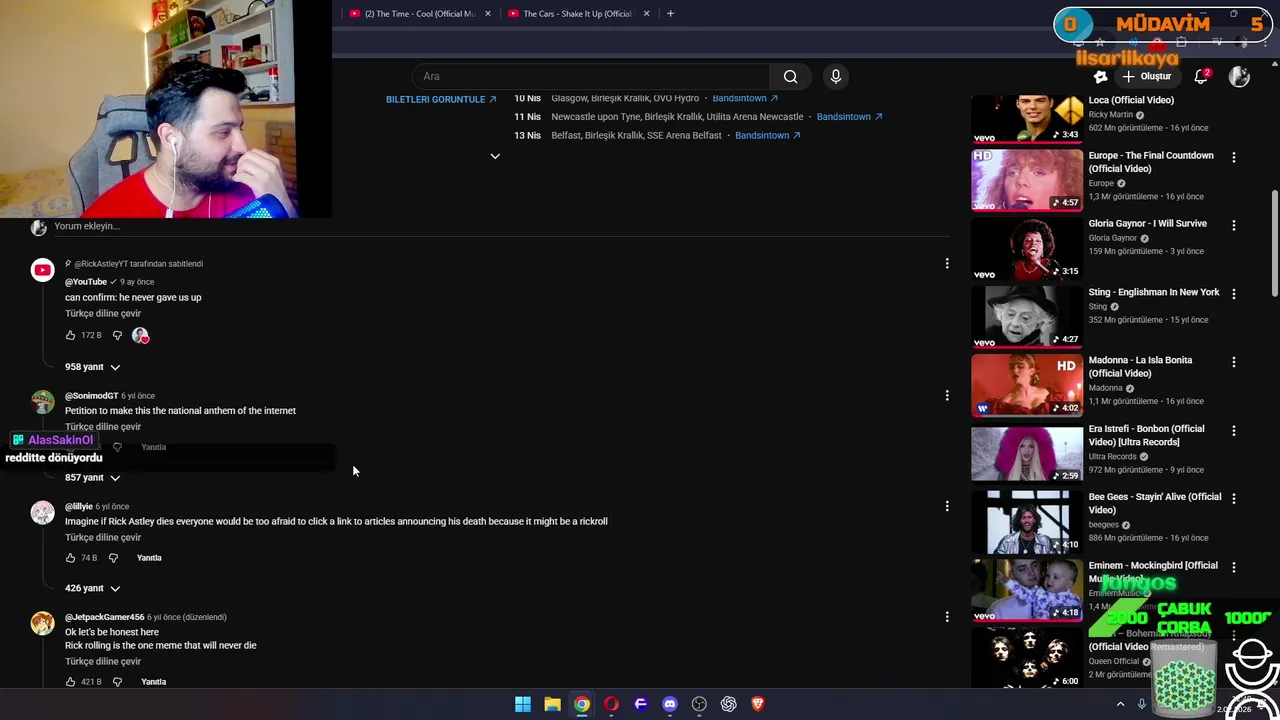Open options for @JetpackGamer456 comment
The height and width of the screenshot is (720, 1280).
click(x=947, y=617)
